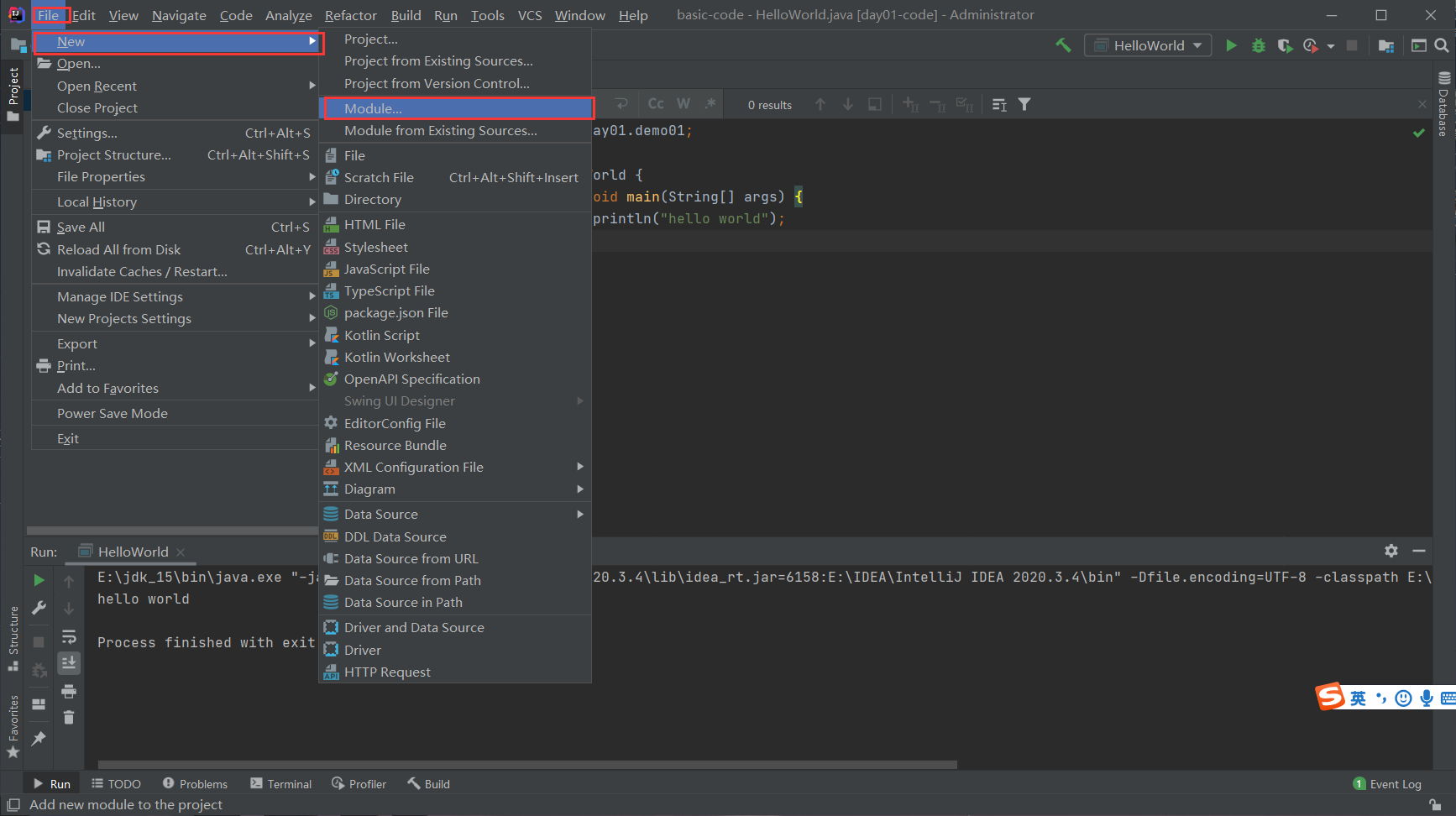Image resolution: width=1456 pixels, height=816 pixels.
Task: Toggle Regex option in search bar
Action: (710, 103)
